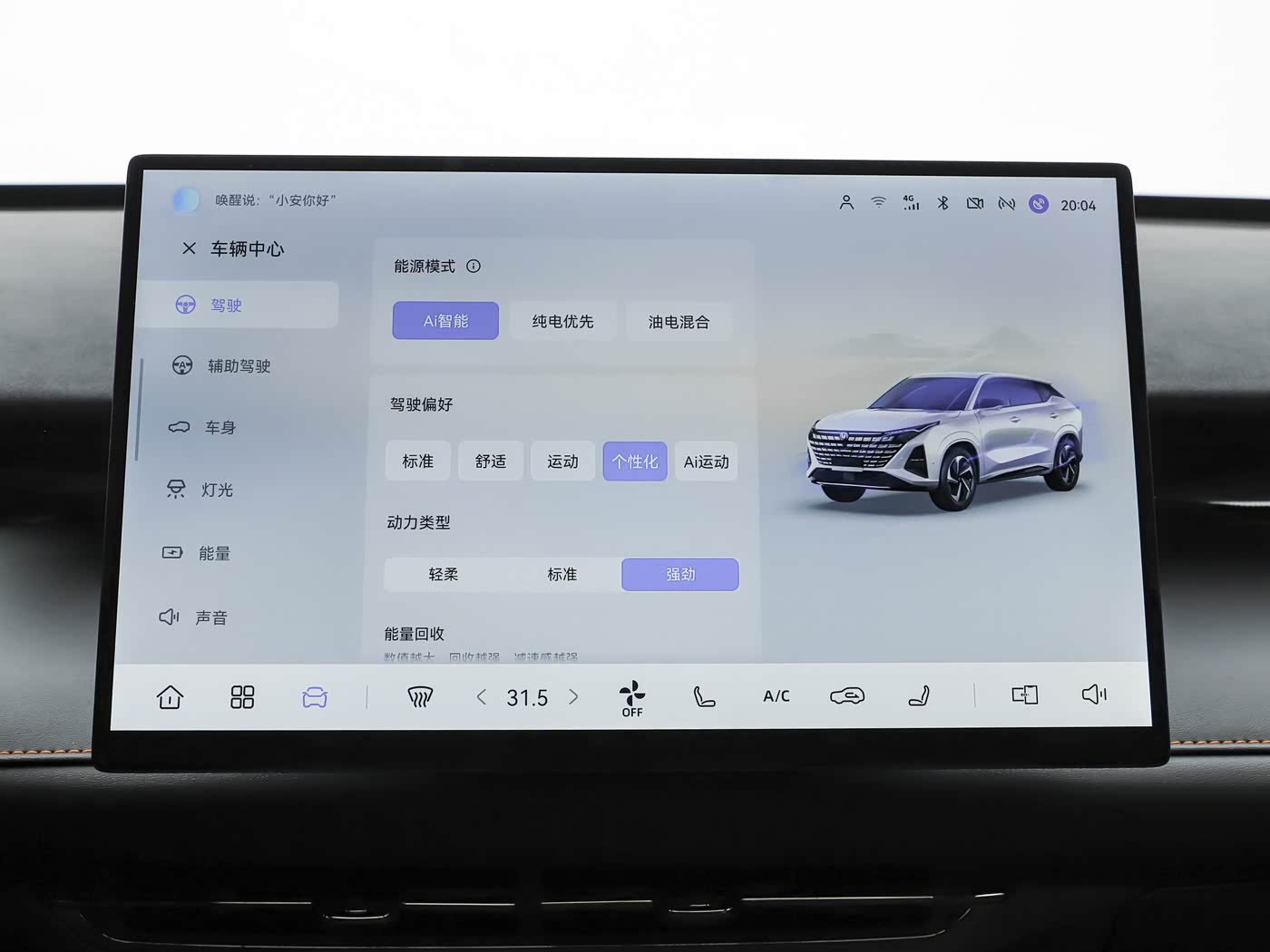Tap the car model image
The height and width of the screenshot is (952, 1270).
click(946, 440)
